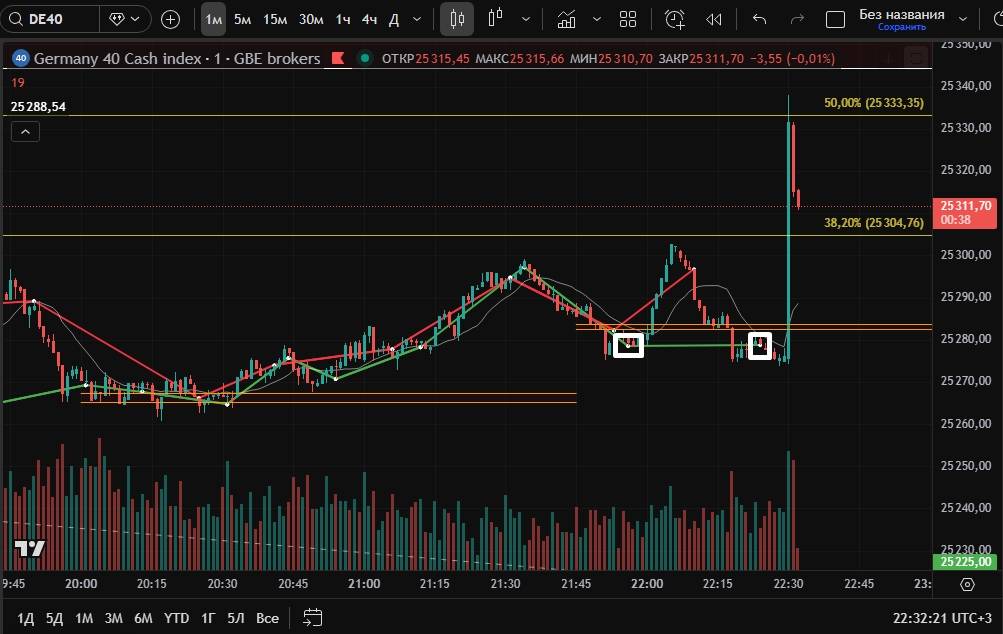The height and width of the screenshot is (634, 1003).
Task: Undo the last chart action
Action: [760, 19]
